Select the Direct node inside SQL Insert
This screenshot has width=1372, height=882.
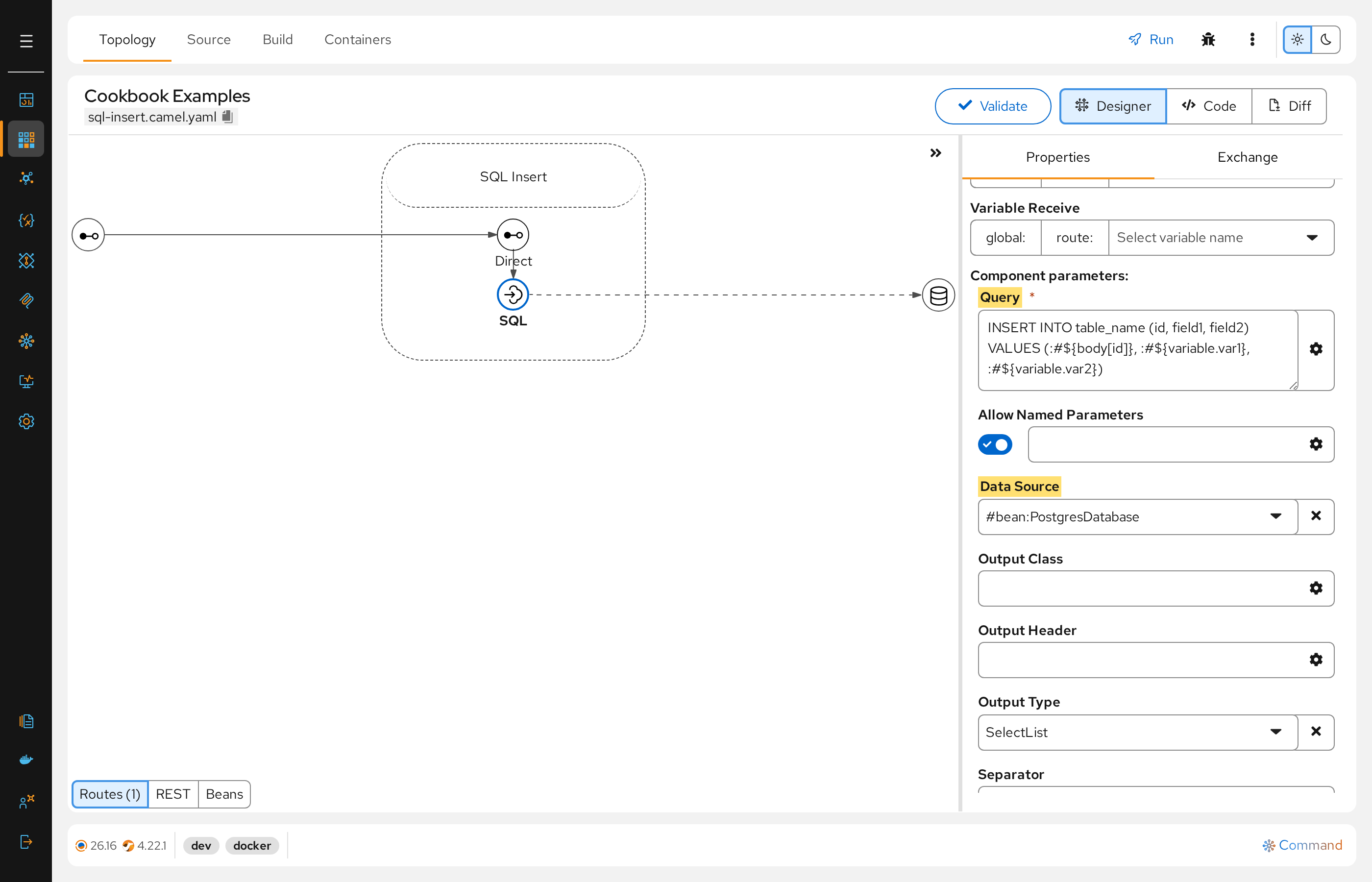pos(513,235)
